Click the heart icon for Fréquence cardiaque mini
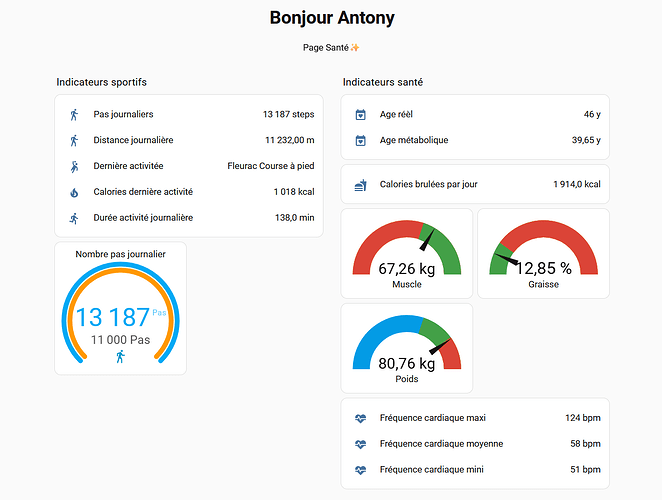This screenshot has width=662, height=500. (x=360, y=470)
